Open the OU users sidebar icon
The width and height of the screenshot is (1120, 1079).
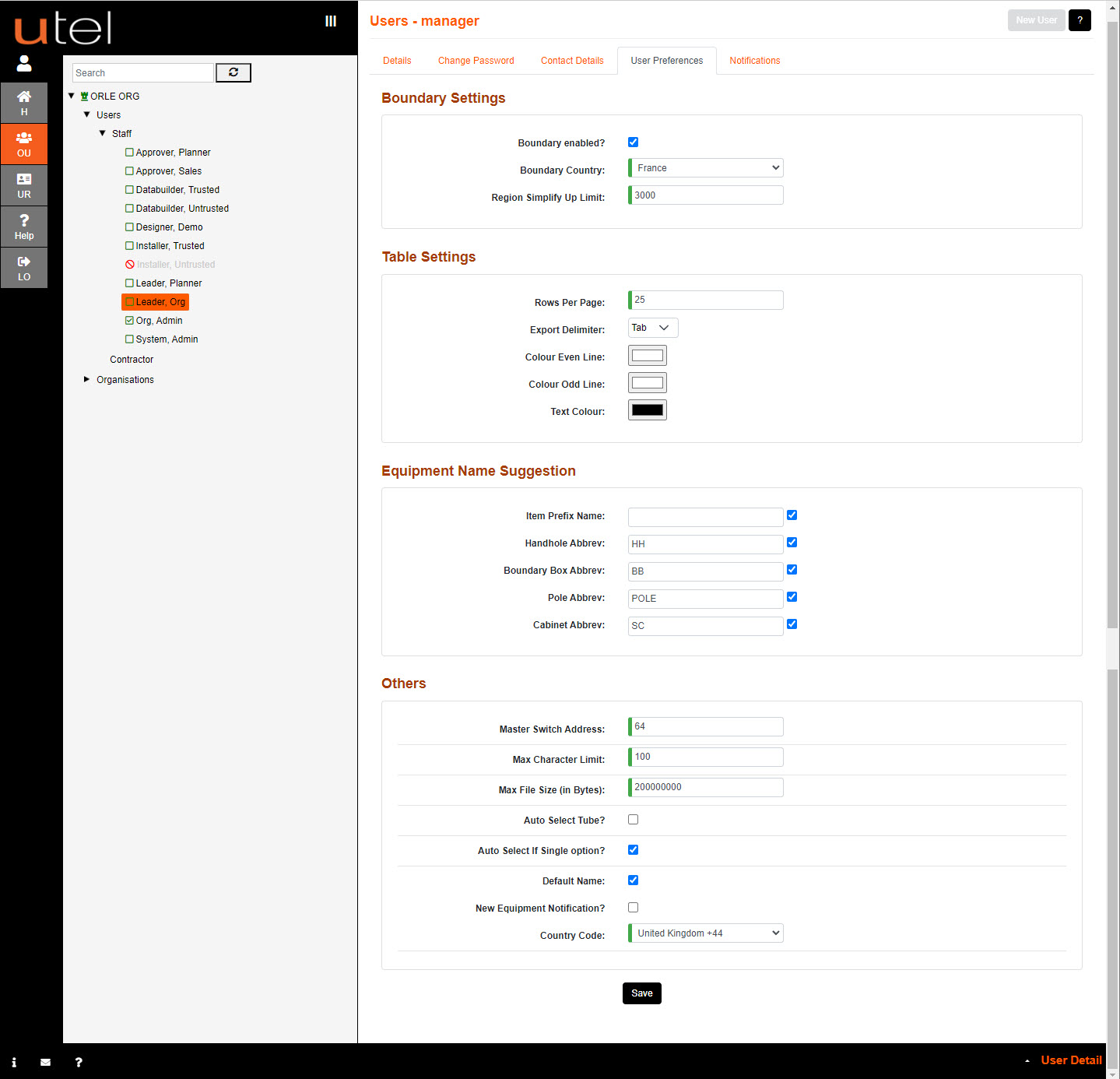(24, 144)
